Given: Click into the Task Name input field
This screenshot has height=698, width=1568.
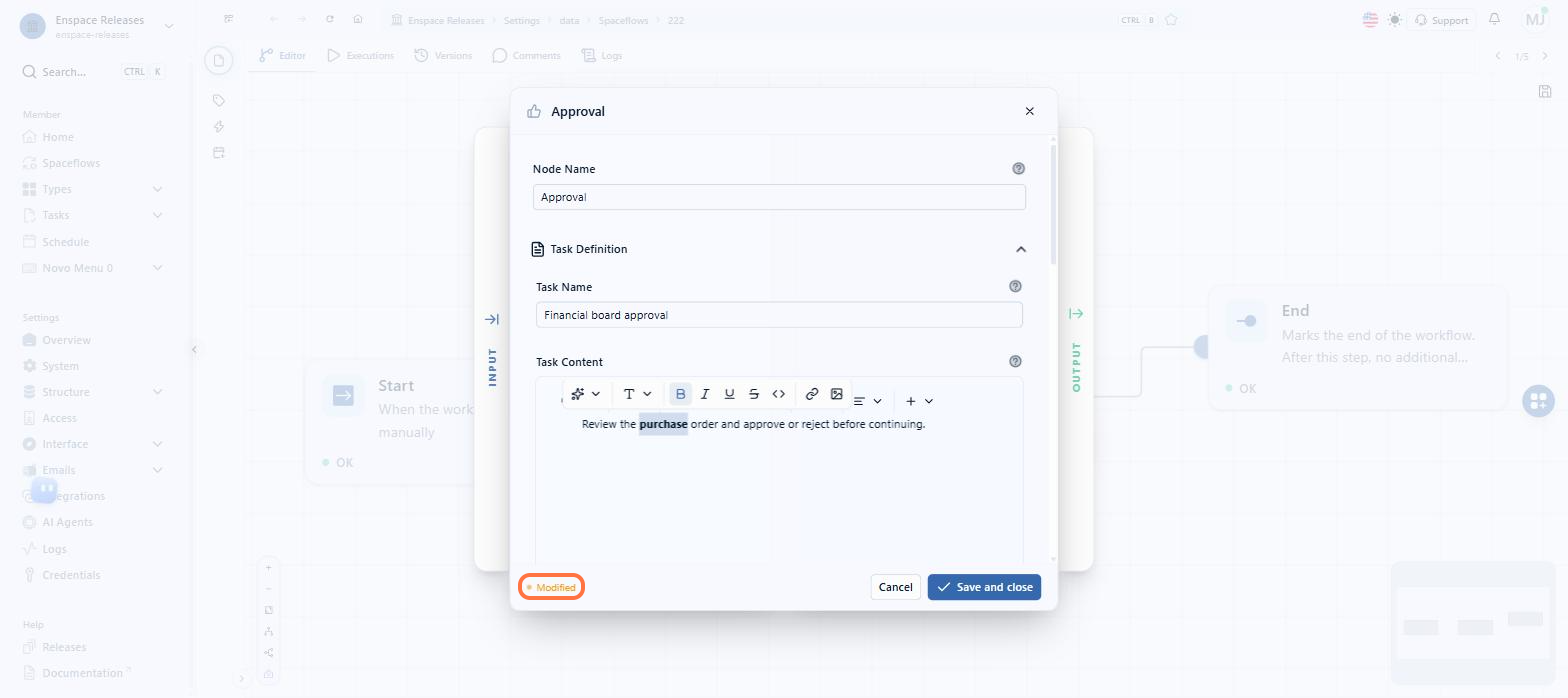Looking at the screenshot, I should click(x=779, y=315).
